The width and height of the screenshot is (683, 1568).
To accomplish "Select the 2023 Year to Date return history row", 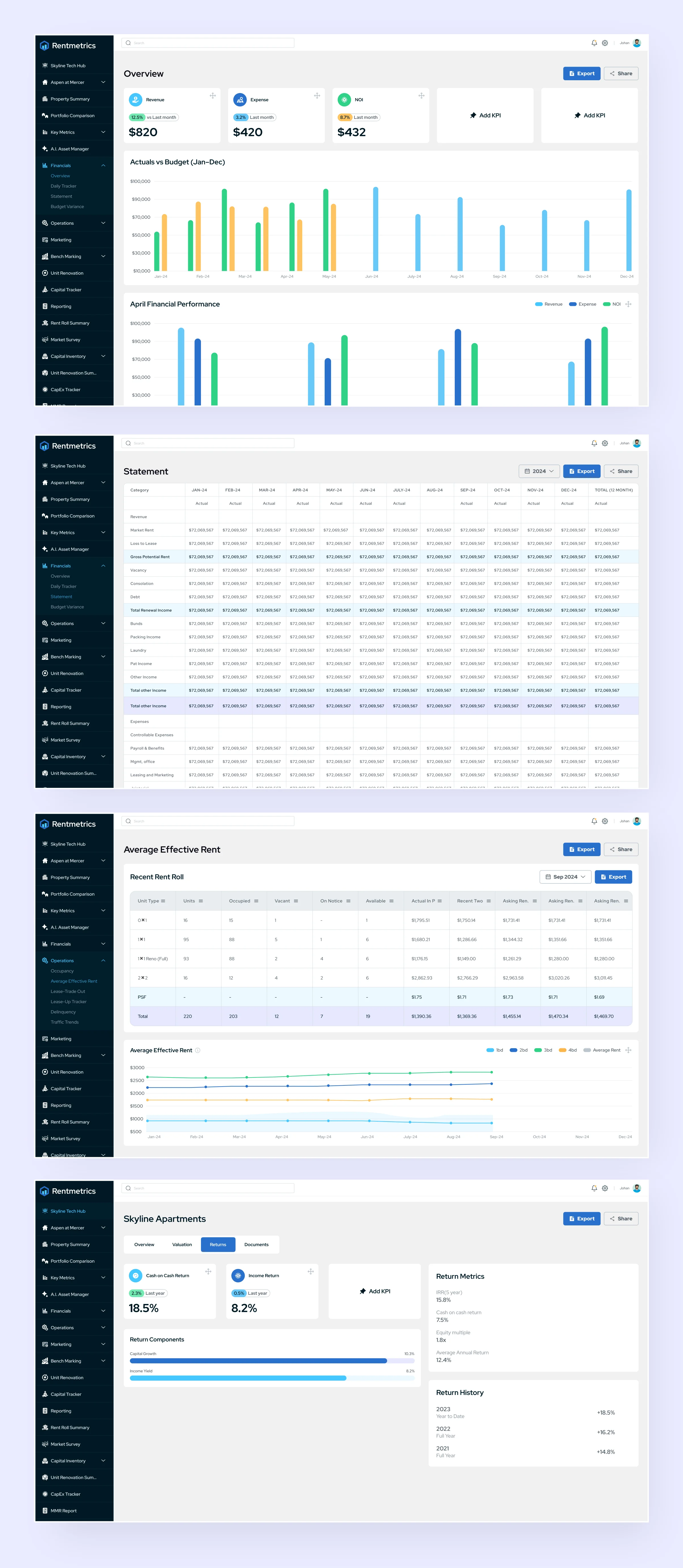I will (533, 1412).
